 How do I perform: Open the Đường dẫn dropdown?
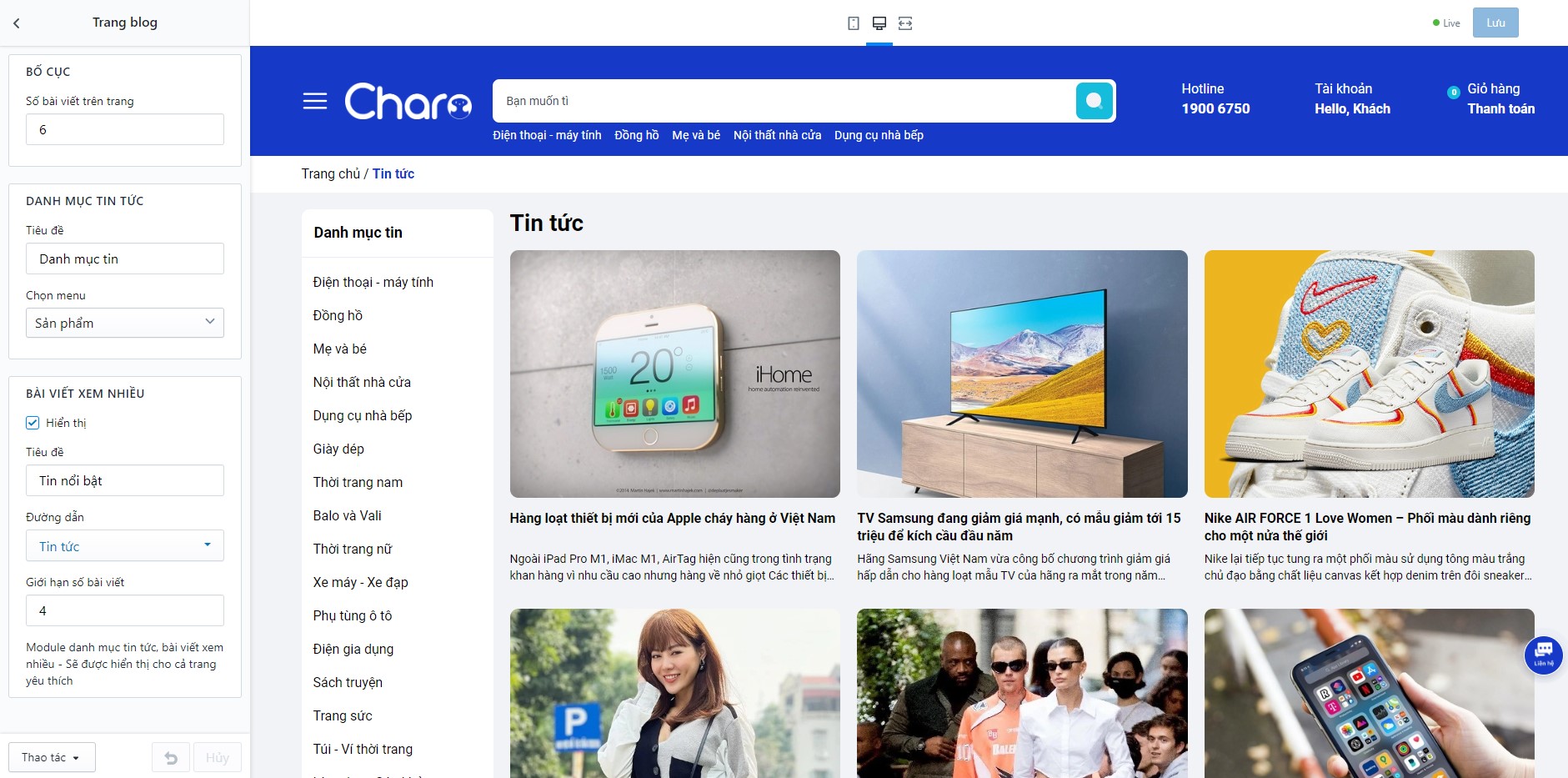click(125, 546)
